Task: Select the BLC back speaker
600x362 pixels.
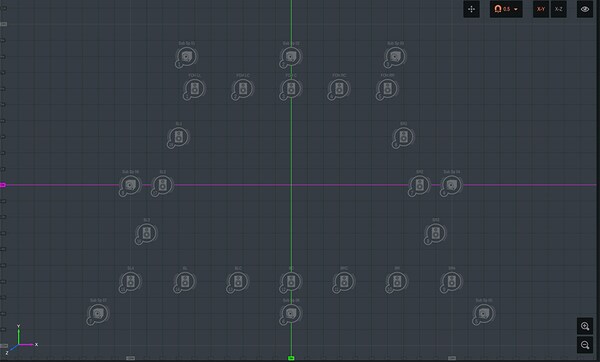Action: pos(238,282)
